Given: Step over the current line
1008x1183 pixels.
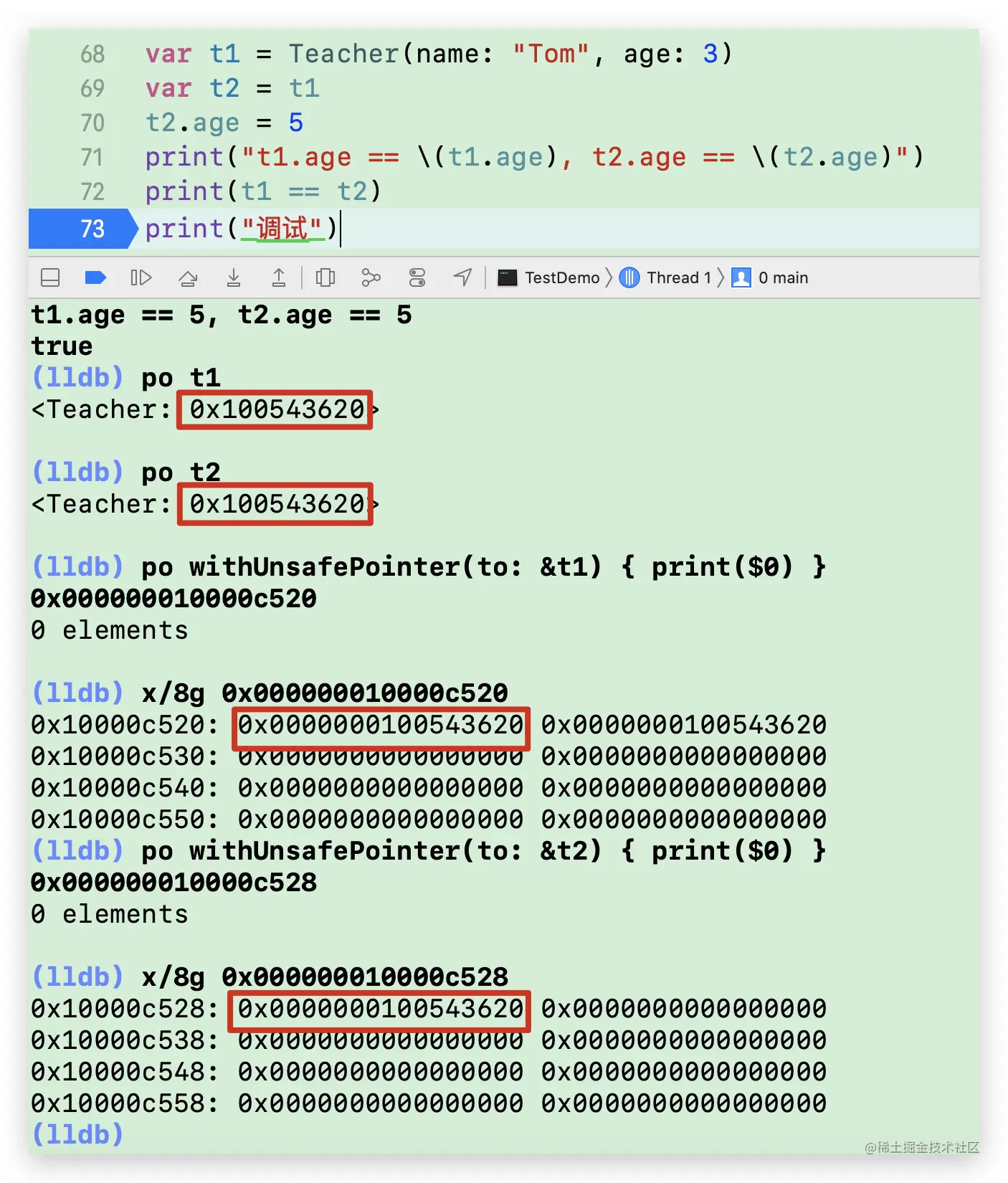Looking at the screenshot, I should (x=188, y=277).
